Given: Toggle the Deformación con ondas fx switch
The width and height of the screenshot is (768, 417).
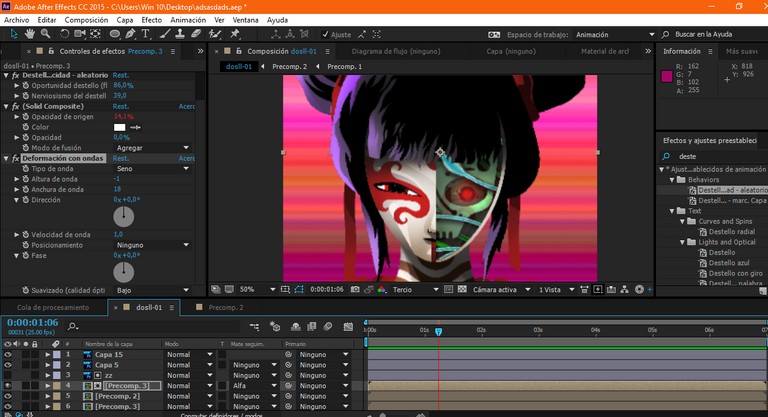Looking at the screenshot, I should click(x=16, y=158).
